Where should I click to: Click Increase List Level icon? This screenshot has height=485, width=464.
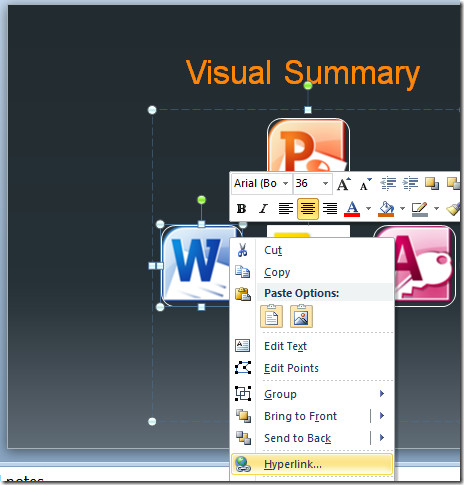[x=410, y=184]
